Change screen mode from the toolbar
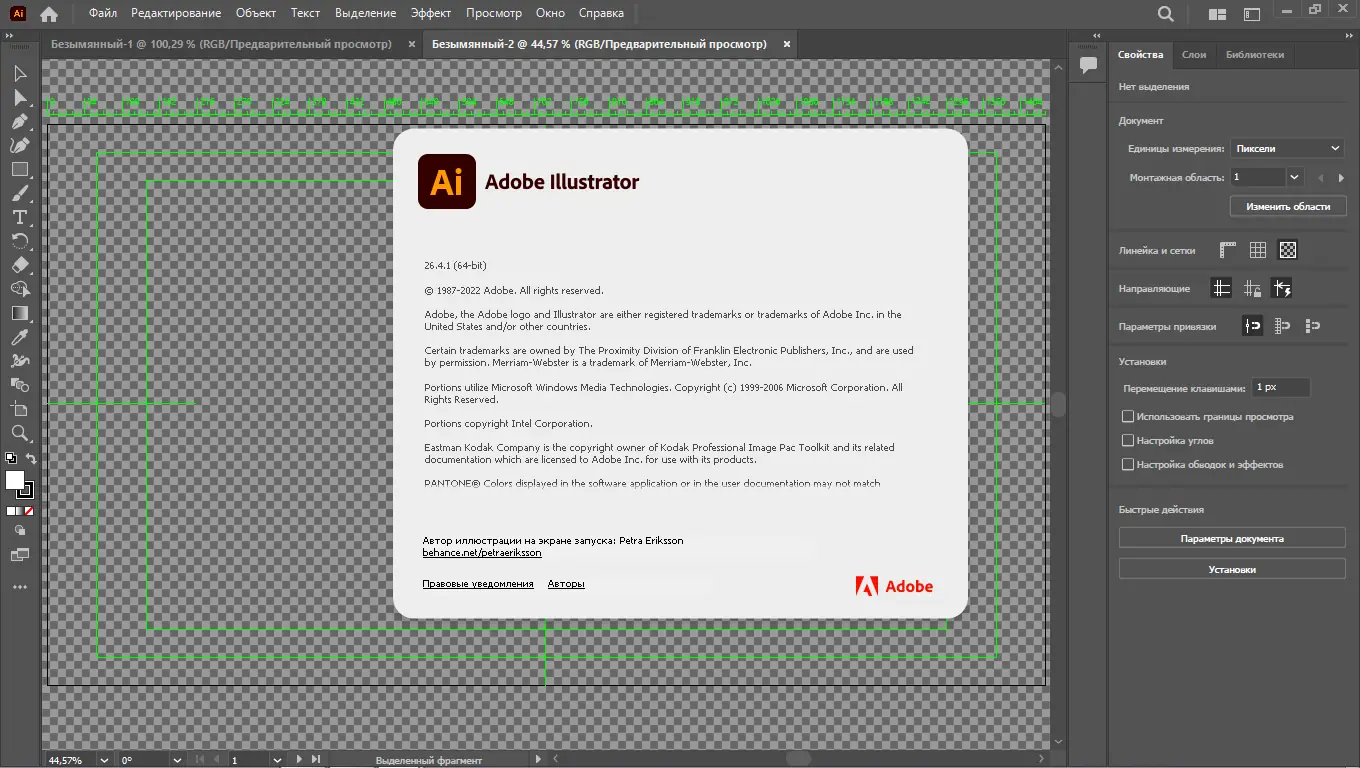This screenshot has width=1360, height=768. click(x=20, y=555)
